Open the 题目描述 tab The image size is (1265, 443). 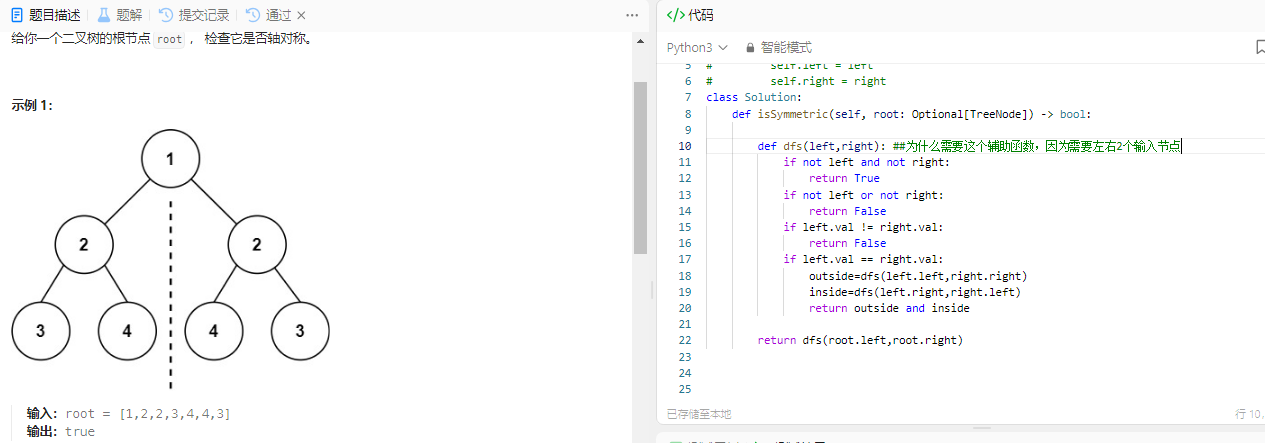click(x=46, y=15)
